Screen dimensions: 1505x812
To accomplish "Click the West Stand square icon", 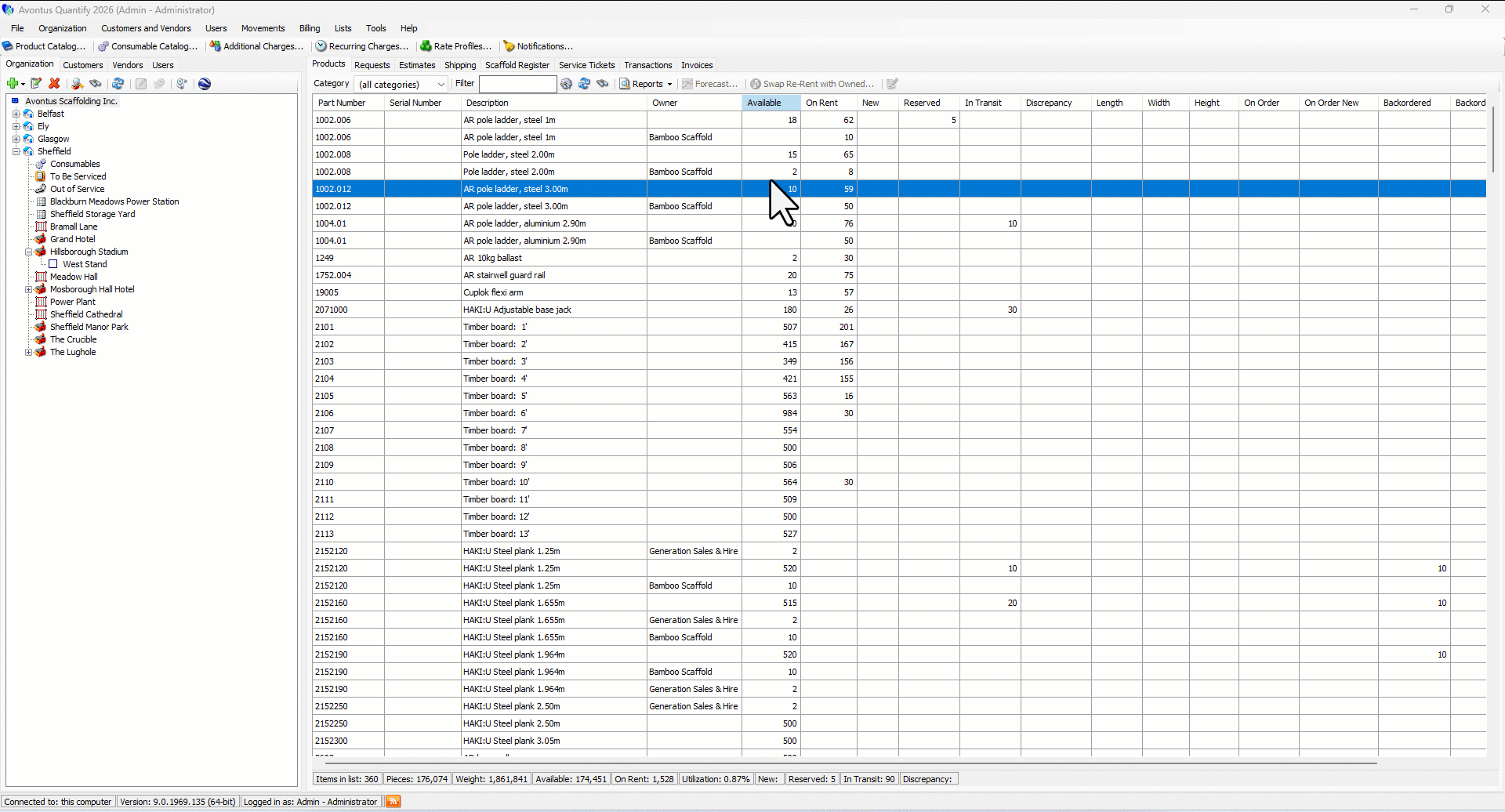I will click(x=53, y=264).
